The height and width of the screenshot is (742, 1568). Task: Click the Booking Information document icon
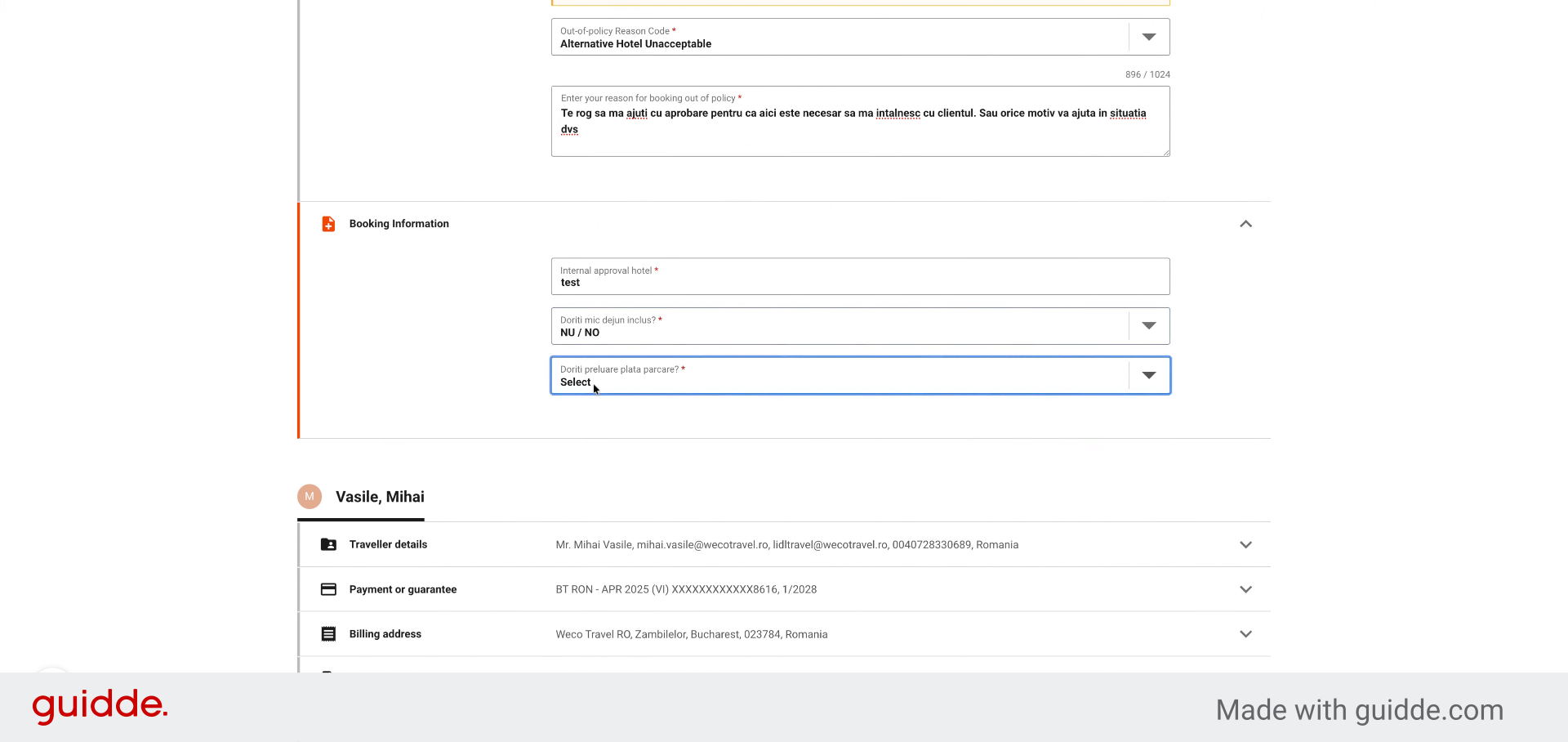[x=328, y=224]
